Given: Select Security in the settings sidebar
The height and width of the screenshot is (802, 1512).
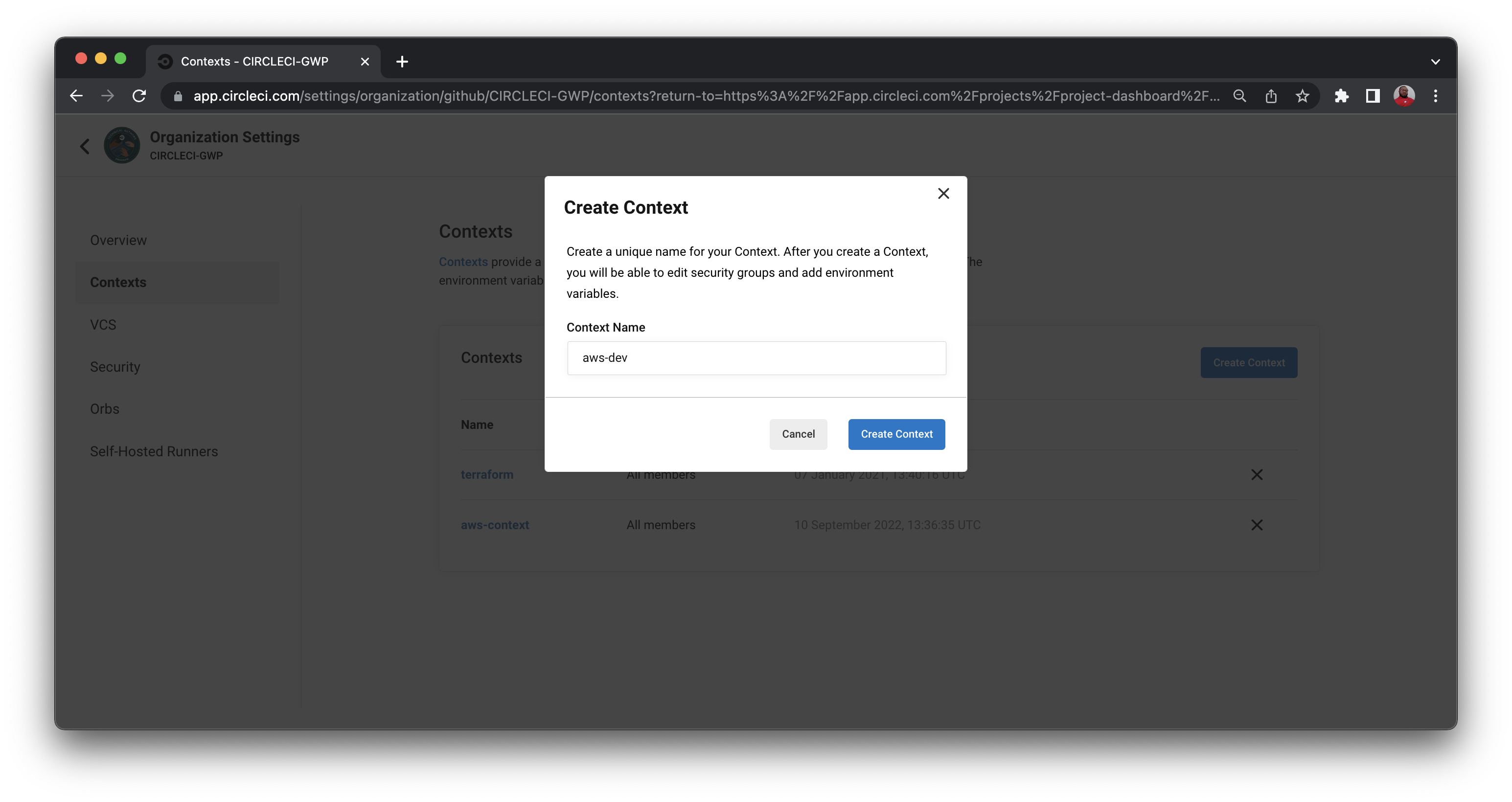Looking at the screenshot, I should (115, 367).
